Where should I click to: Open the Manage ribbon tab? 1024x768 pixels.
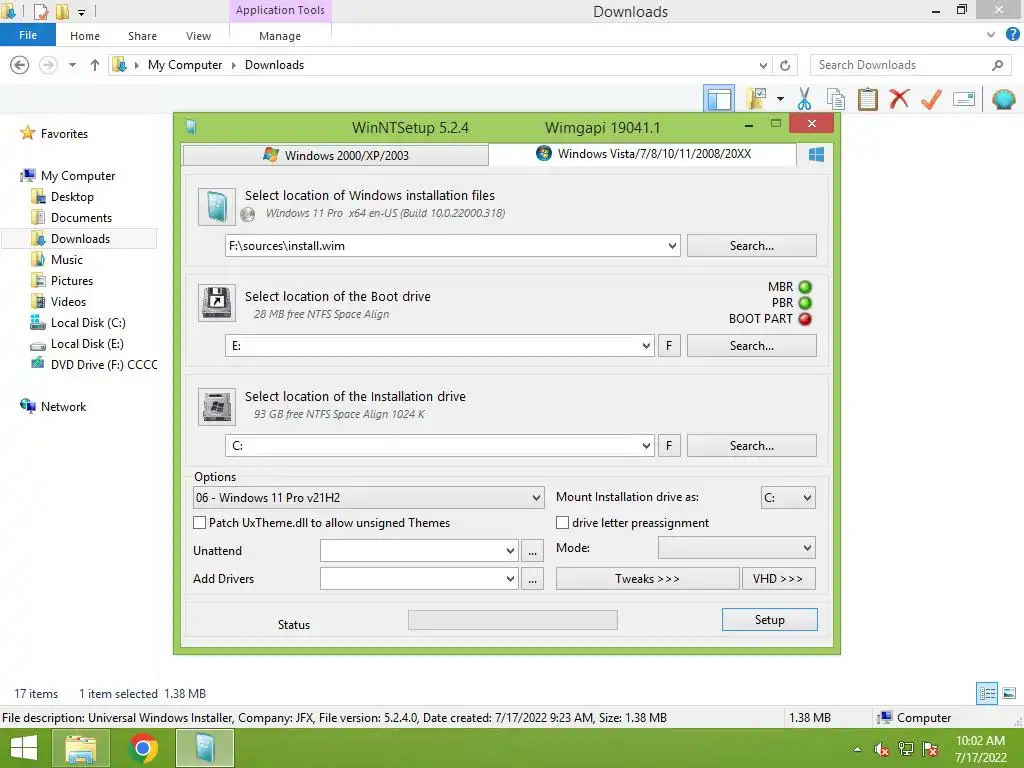pos(280,36)
